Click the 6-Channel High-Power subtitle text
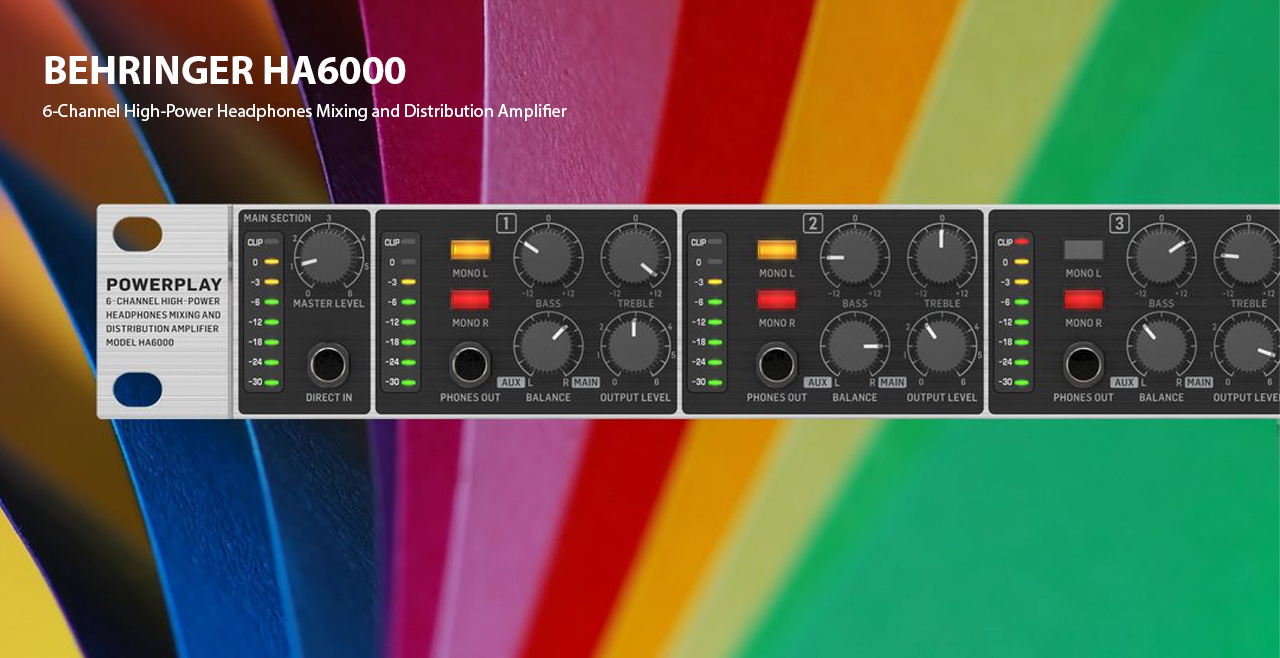 (x=305, y=112)
